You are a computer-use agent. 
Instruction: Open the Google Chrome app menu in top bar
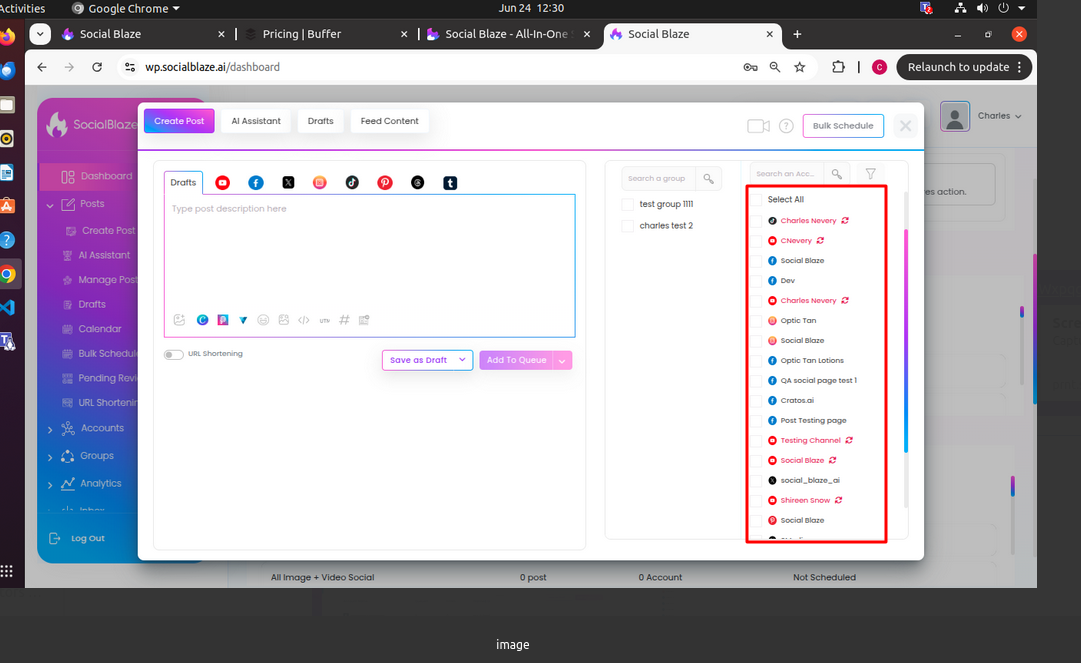click(x=126, y=8)
